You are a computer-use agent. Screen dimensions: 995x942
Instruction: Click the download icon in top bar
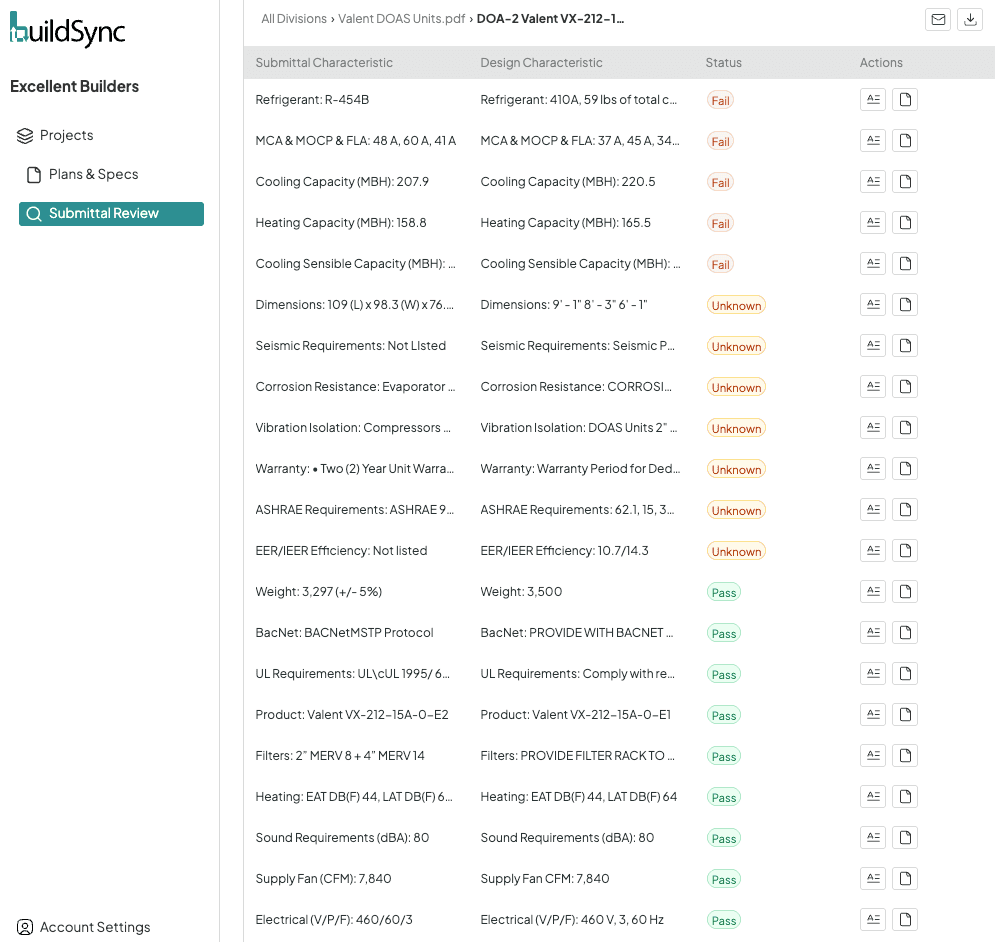[x=970, y=20]
